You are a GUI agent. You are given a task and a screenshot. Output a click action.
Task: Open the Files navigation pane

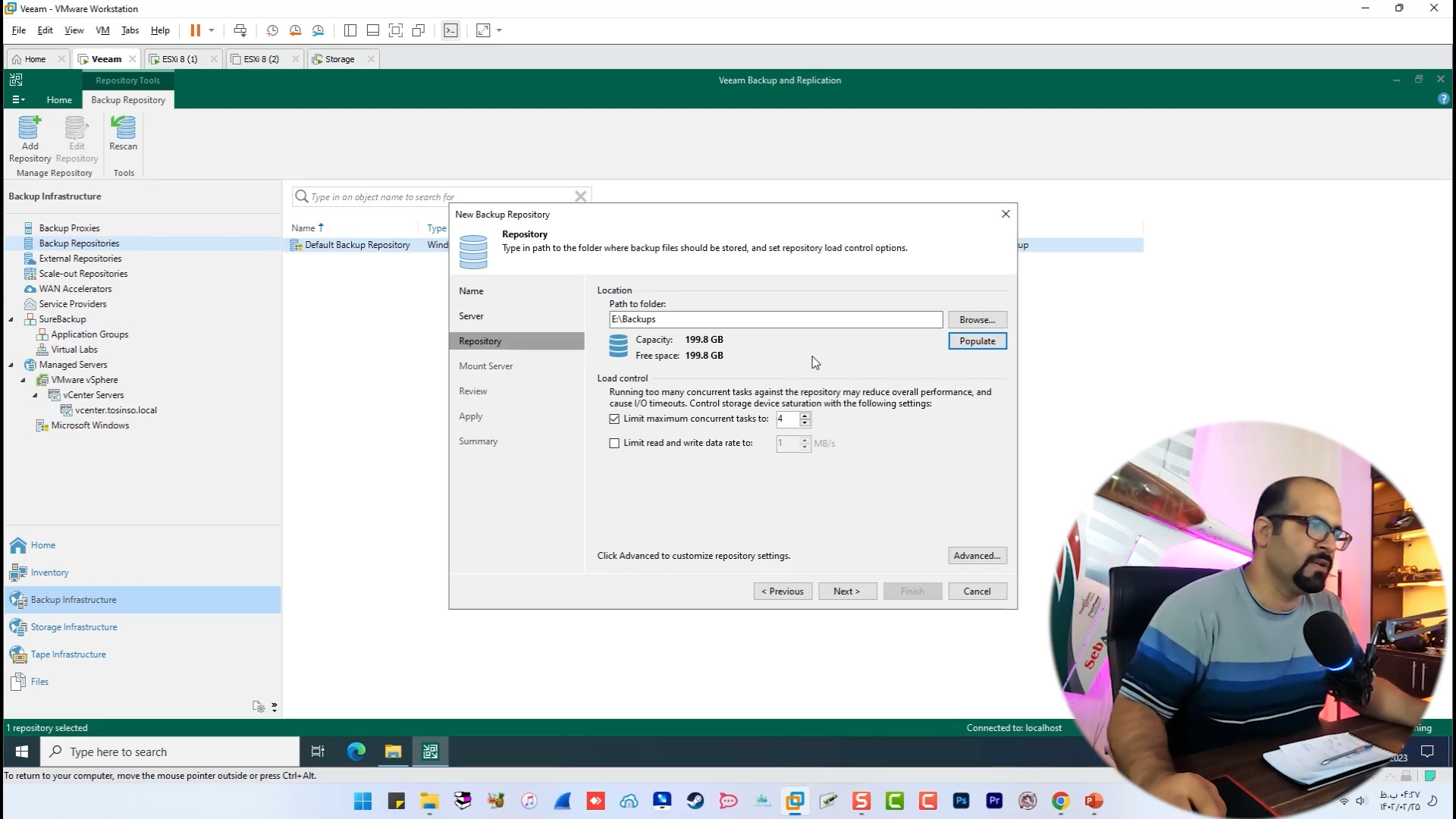(142, 682)
